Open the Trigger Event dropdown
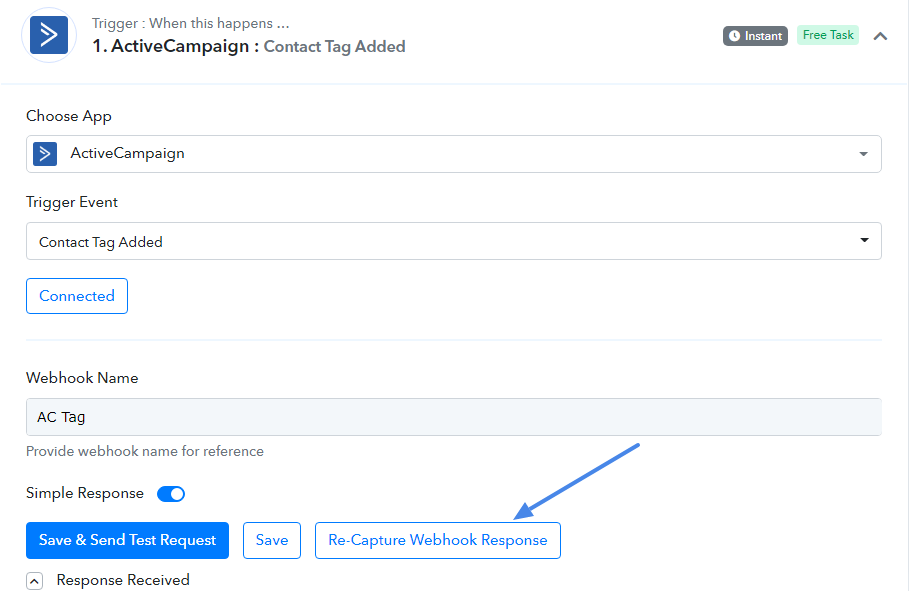Image resolution: width=909 pixels, height=591 pixels. click(x=453, y=241)
